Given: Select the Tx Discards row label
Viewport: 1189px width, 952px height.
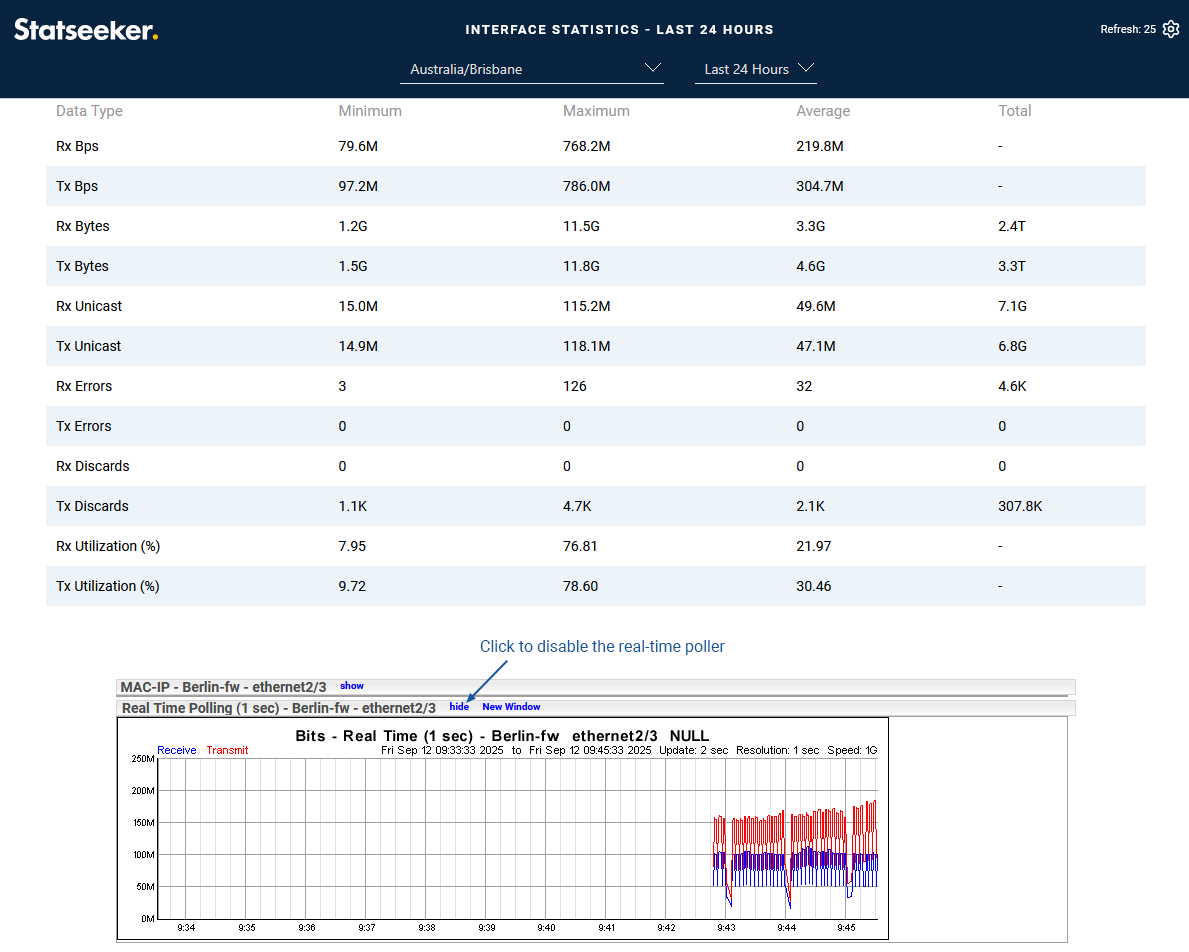Looking at the screenshot, I should (x=92, y=506).
